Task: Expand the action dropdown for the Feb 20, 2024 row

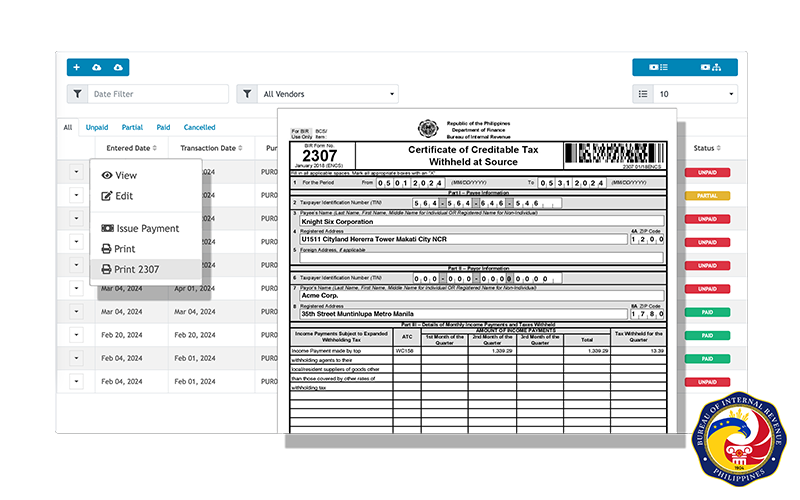Action: point(76,335)
